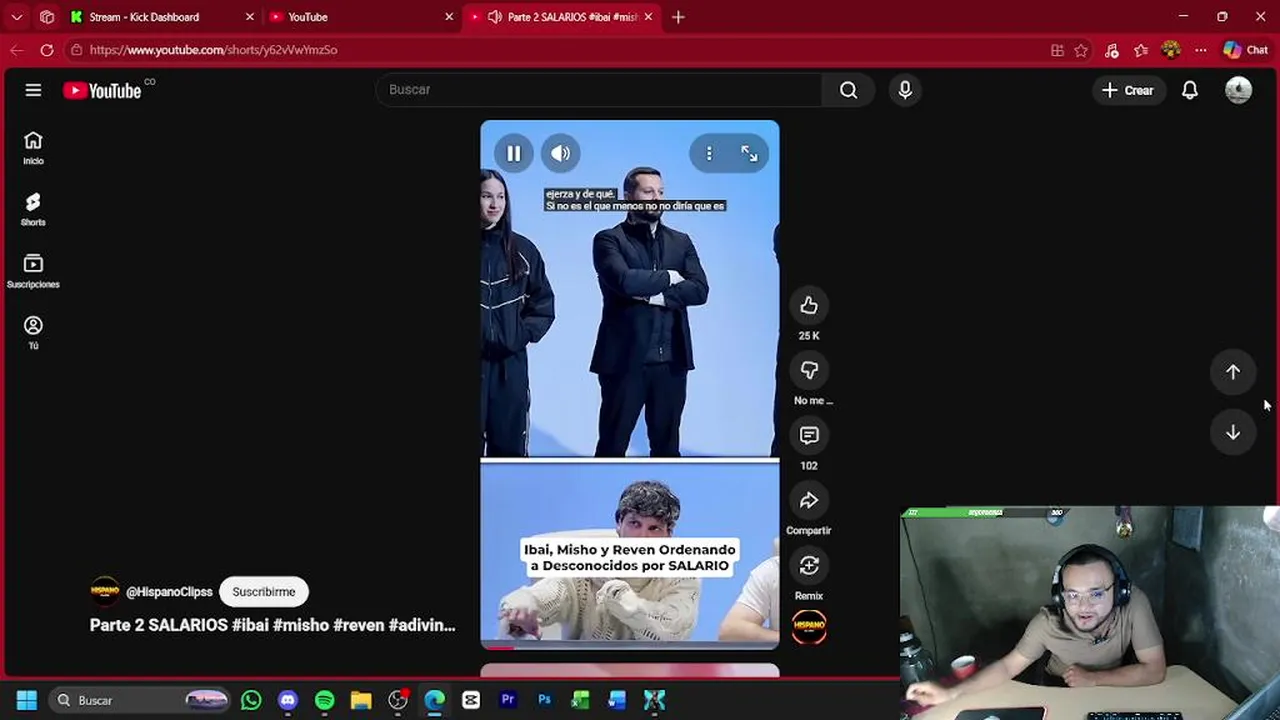
Task: Click the Crear button
Action: [1128, 90]
